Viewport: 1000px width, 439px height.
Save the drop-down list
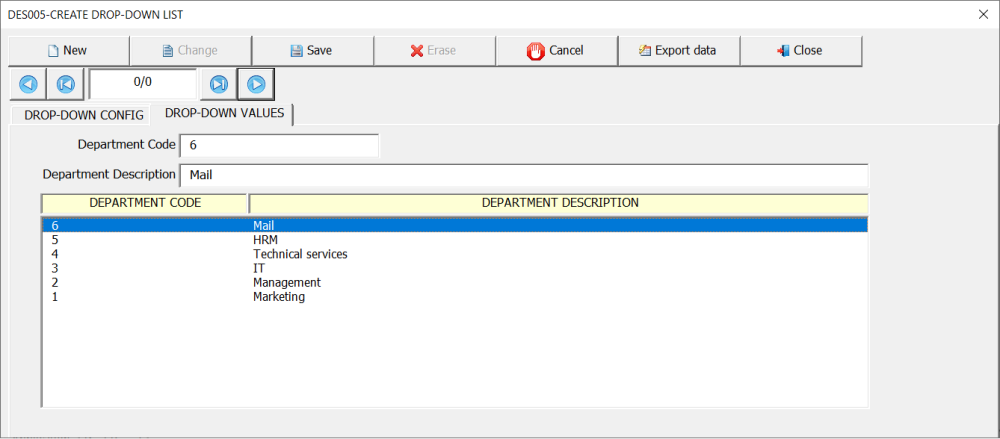click(312, 50)
